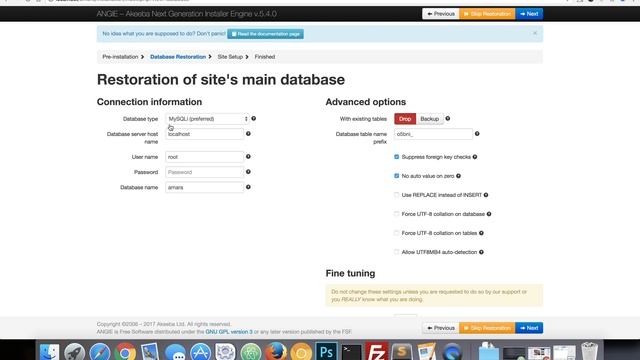Click help icon for Suppress foreign key checks
The height and width of the screenshot is (360, 640).
(475, 157)
